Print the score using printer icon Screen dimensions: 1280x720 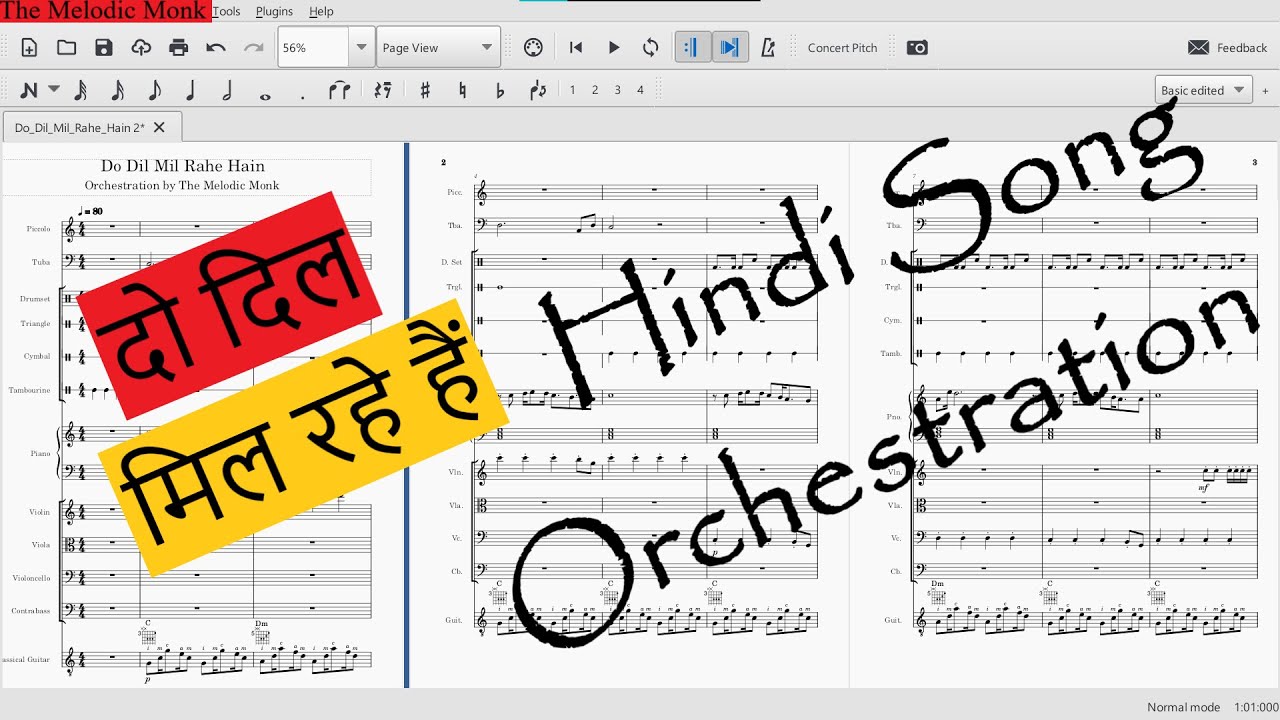pyautogui.click(x=179, y=48)
